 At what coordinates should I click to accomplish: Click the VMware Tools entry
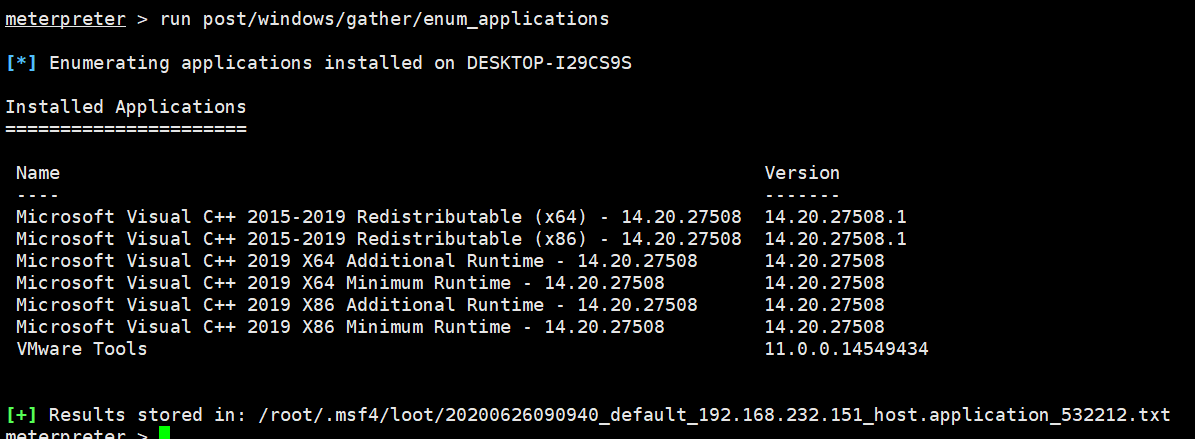pyautogui.click(x=82, y=349)
